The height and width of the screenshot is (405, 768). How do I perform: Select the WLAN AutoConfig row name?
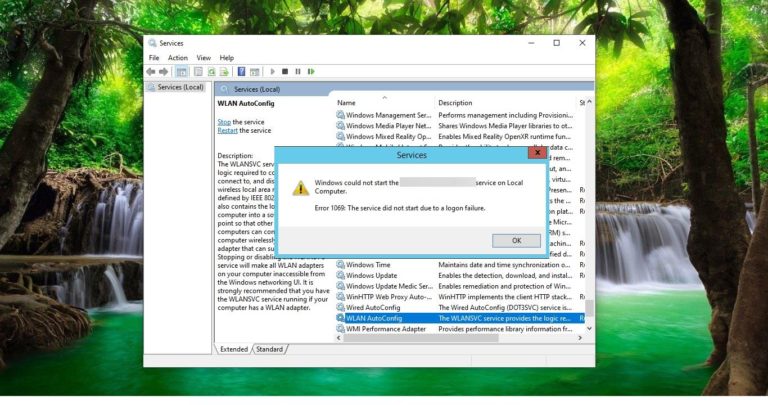click(x=374, y=318)
